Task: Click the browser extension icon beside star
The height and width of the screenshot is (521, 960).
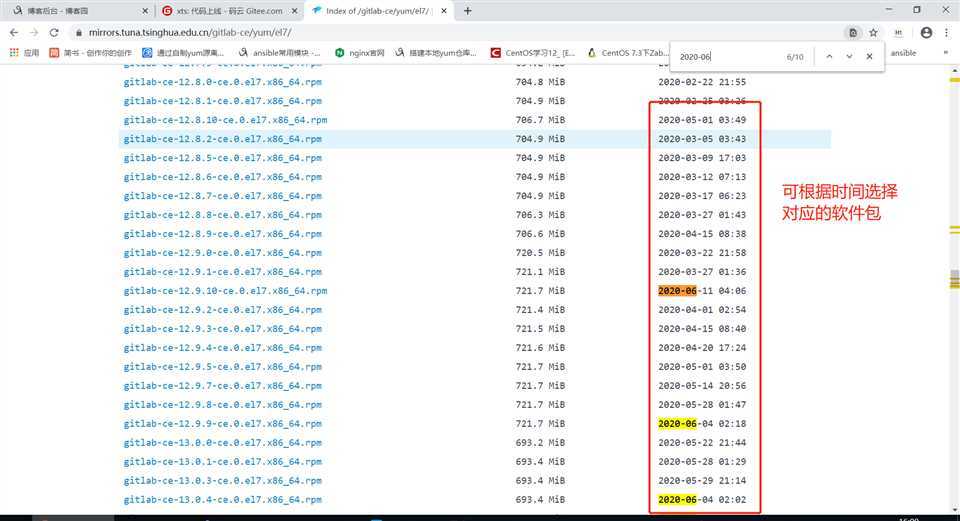Action: tap(898, 32)
